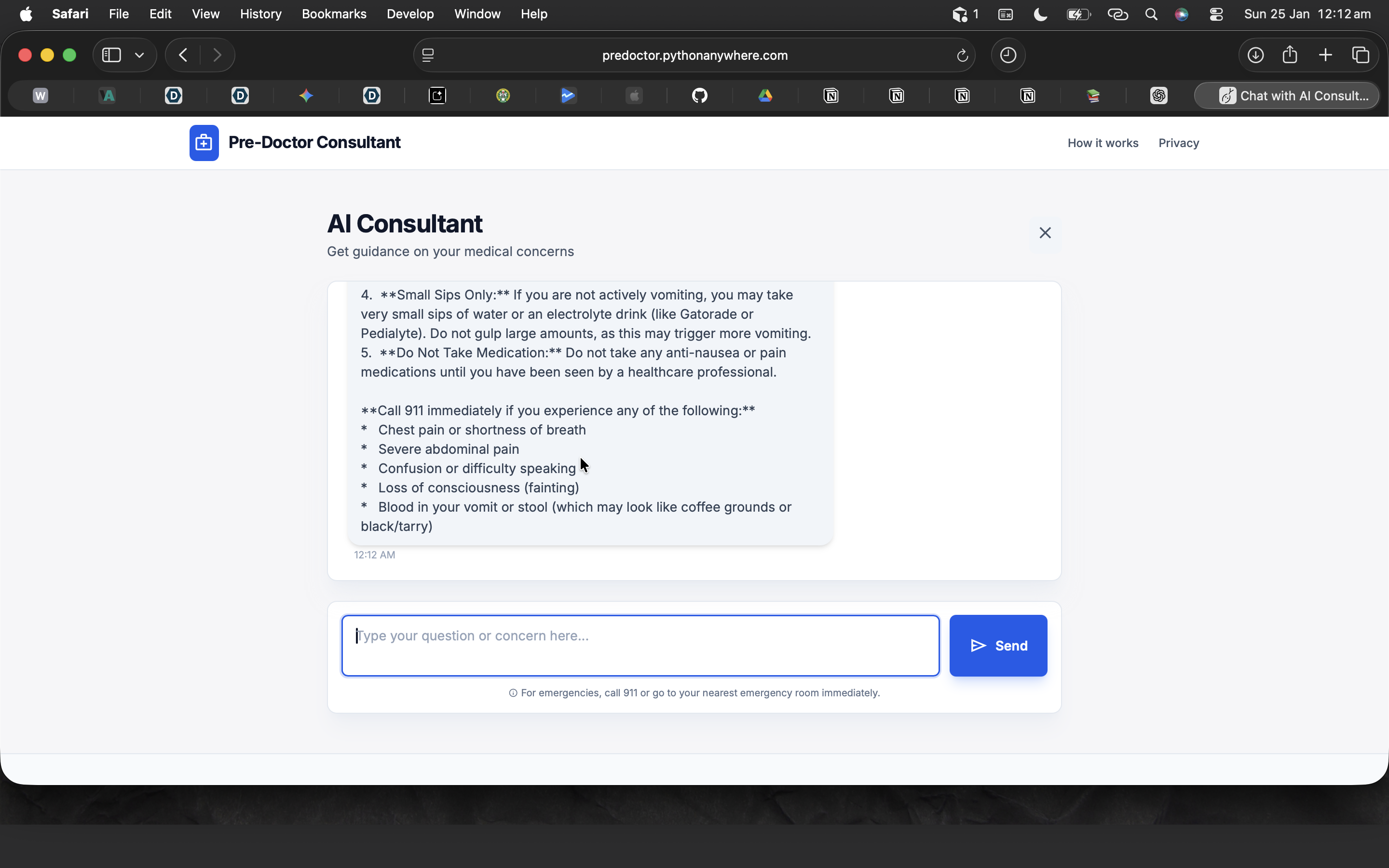Open the How it works link

coord(1103,143)
